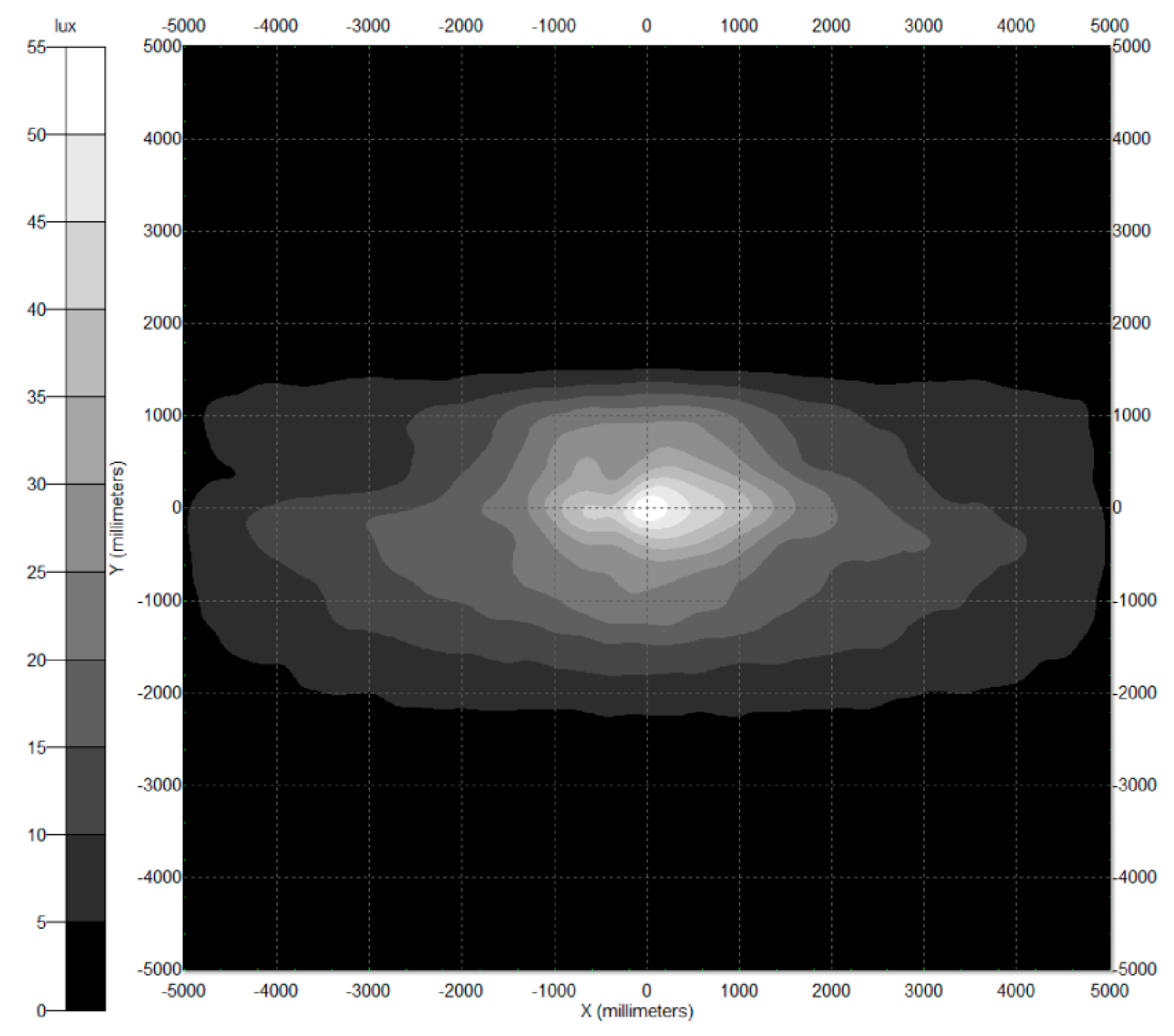Click the "-5000" tick label on top axis
The width and height of the screenshot is (1174, 1036).
pyautogui.click(x=183, y=26)
